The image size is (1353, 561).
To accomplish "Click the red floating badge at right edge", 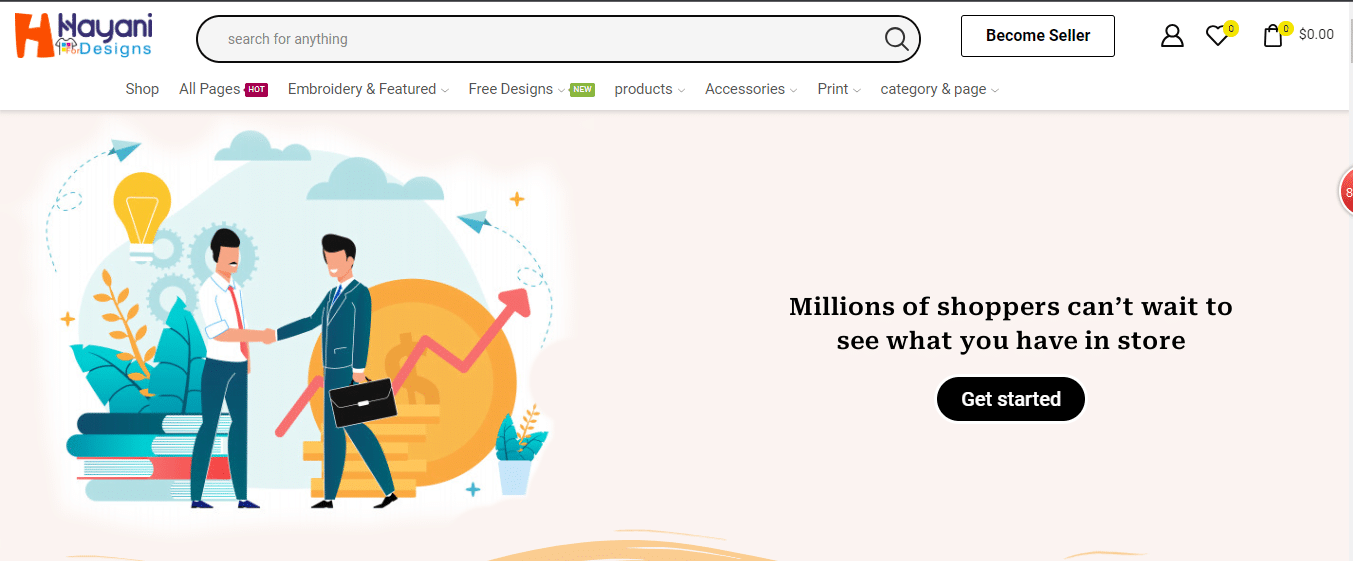I will click(x=1346, y=191).
